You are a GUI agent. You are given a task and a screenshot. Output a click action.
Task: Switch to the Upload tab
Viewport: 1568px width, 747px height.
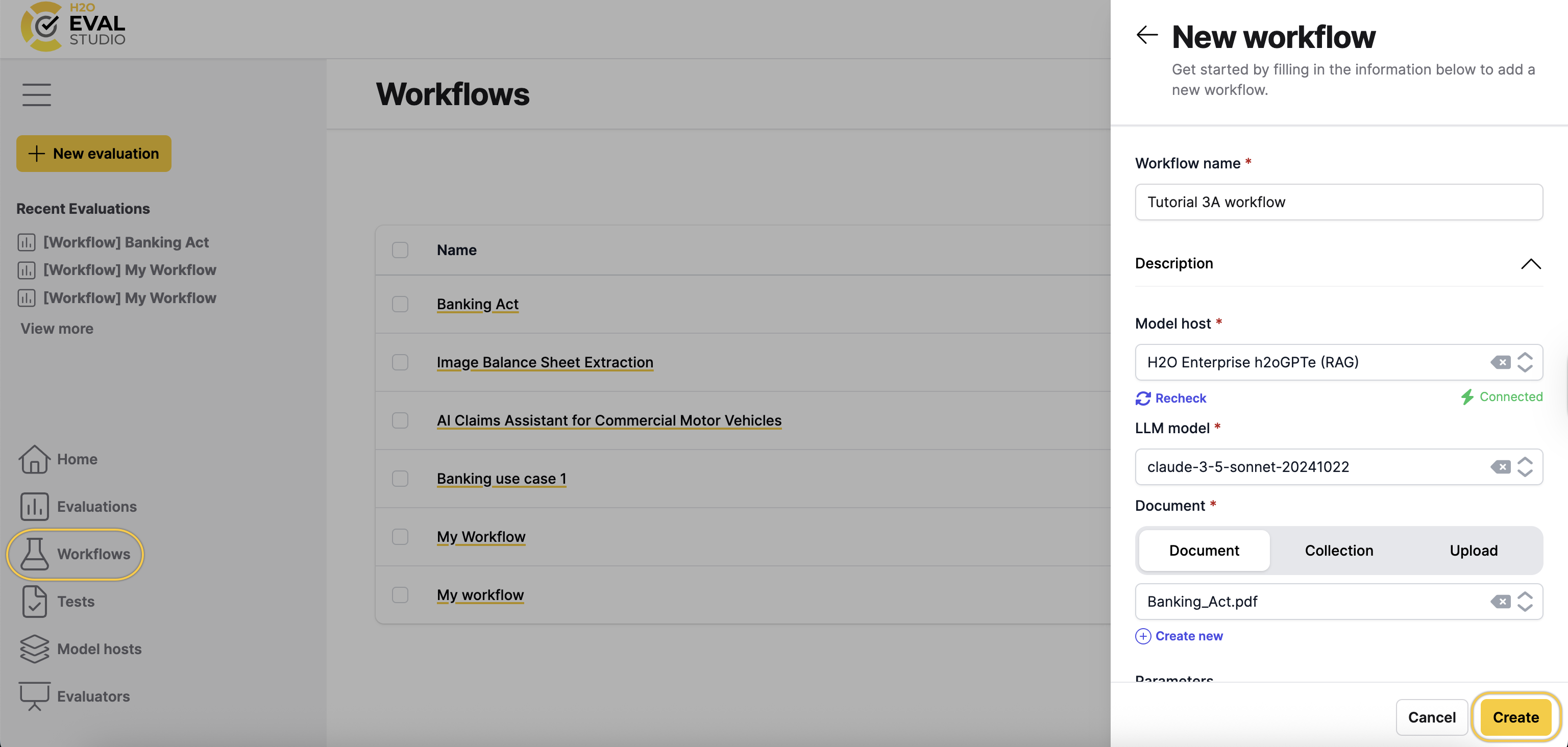click(1473, 550)
